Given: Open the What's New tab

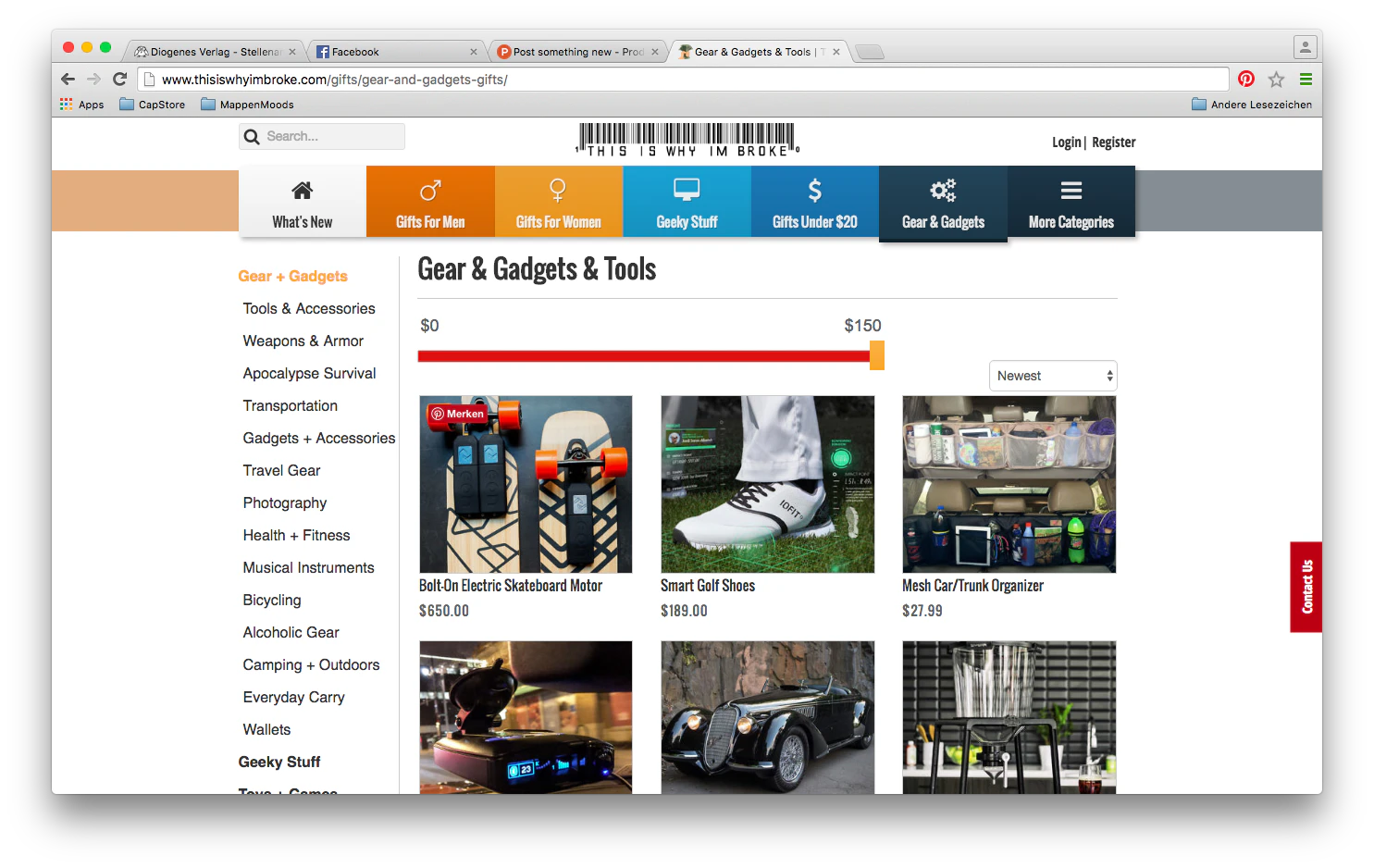Looking at the screenshot, I should 303,202.
